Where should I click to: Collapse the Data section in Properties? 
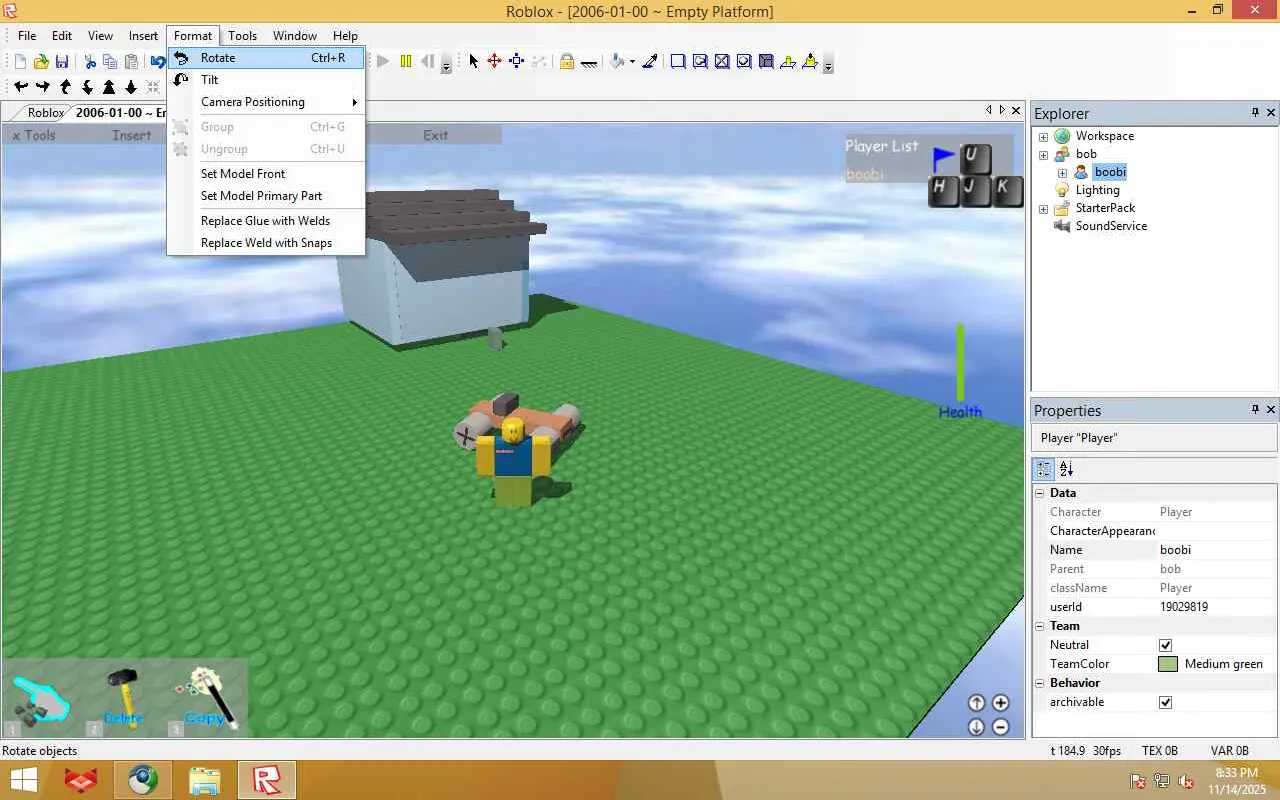coord(1040,493)
